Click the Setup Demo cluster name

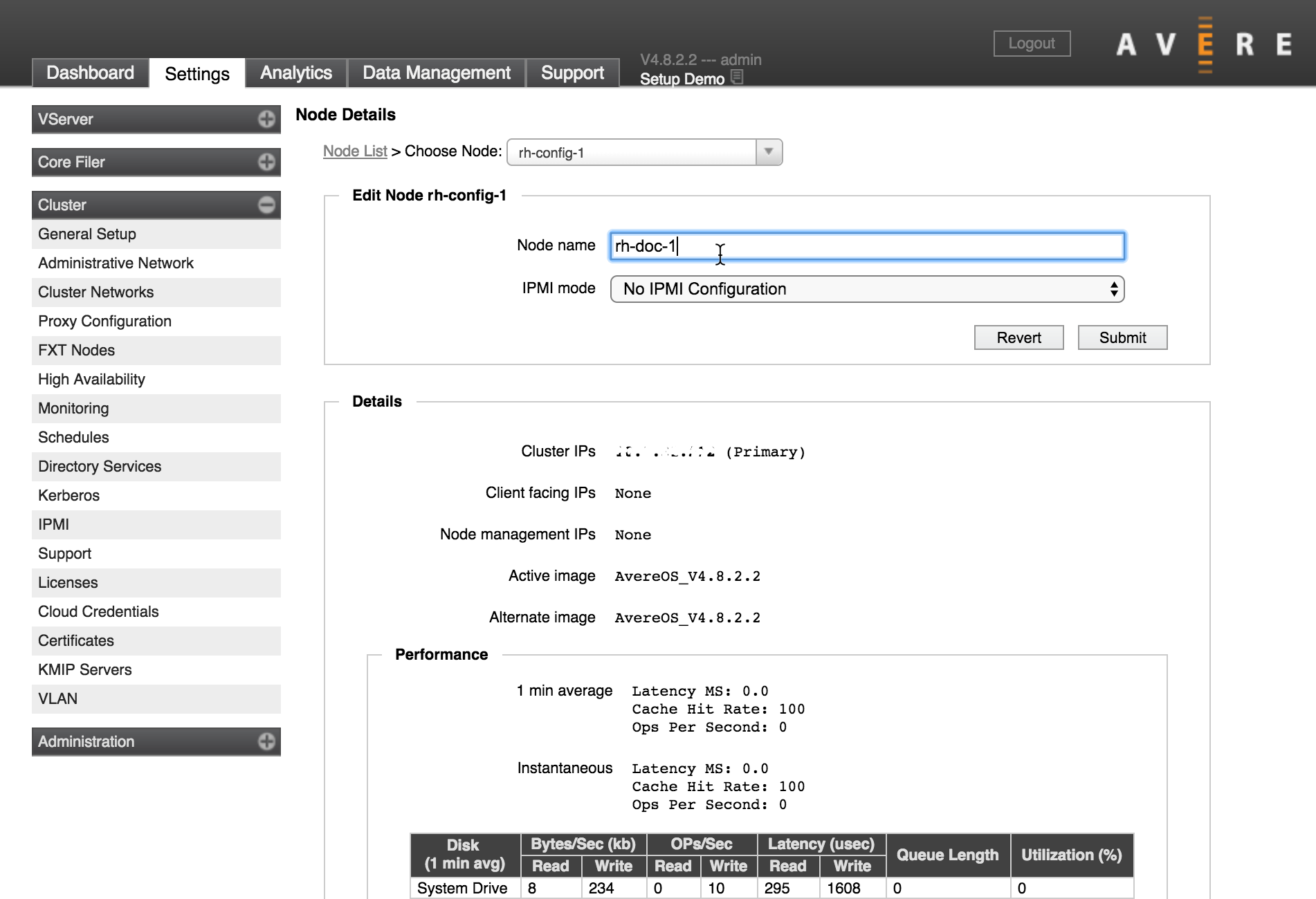(x=682, y=79)
